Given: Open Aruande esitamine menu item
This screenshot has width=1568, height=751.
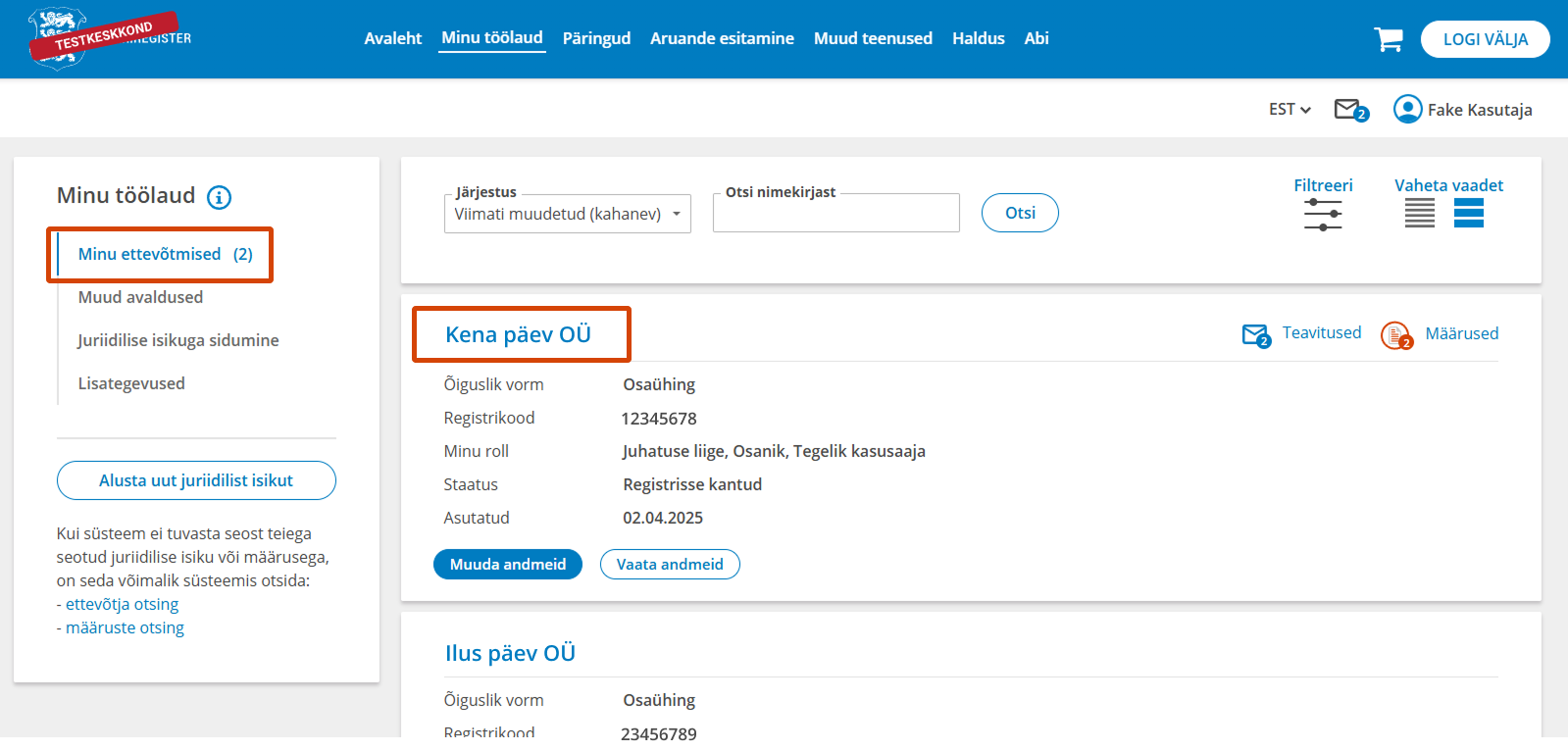Looking at the screenshot, I should 722,38.
